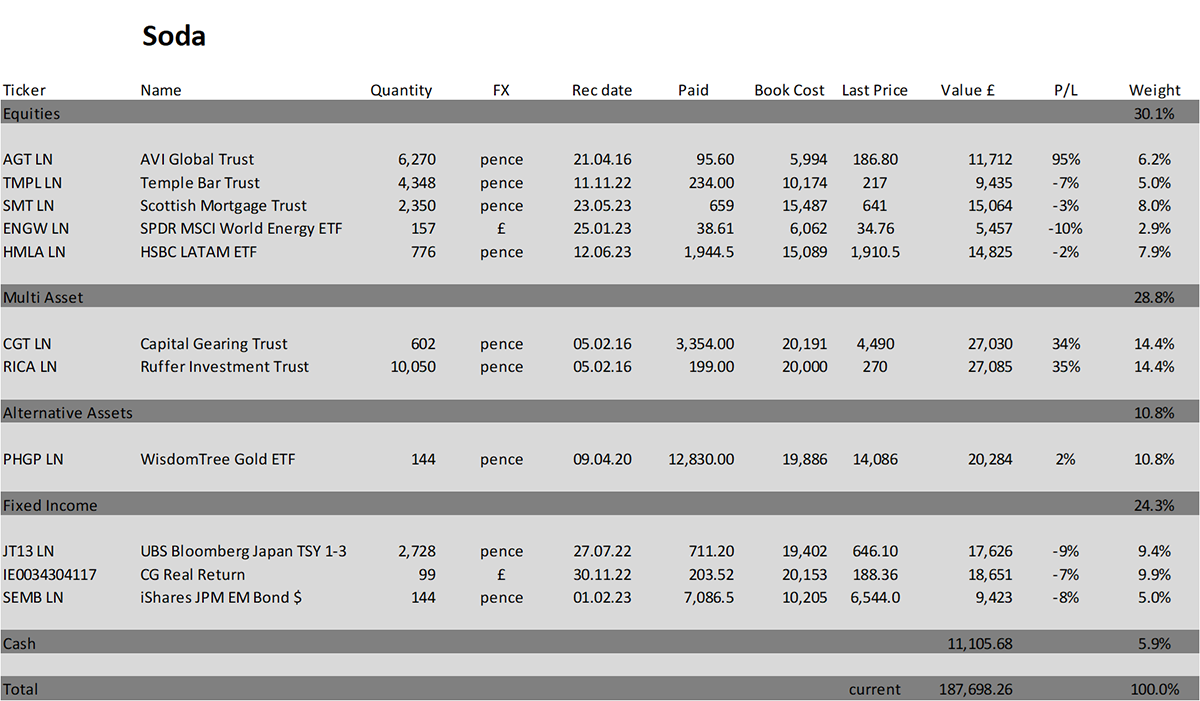Select Scottish Mortgage value 15,064
1200x701 pixels.
pos(989,205)
